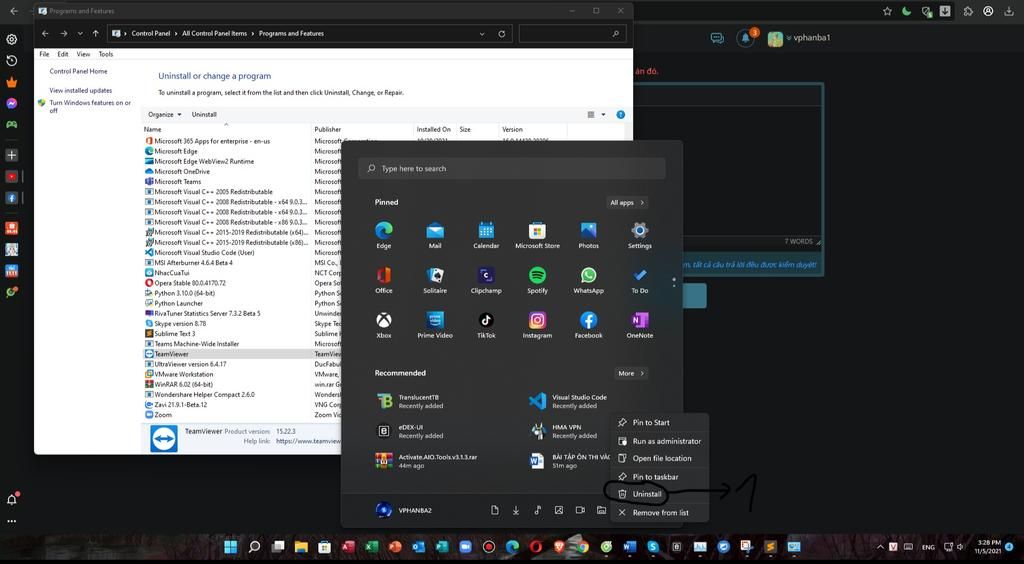
Task: Open the Opera sidebar settings gear
Action: (x=12, y=39)
